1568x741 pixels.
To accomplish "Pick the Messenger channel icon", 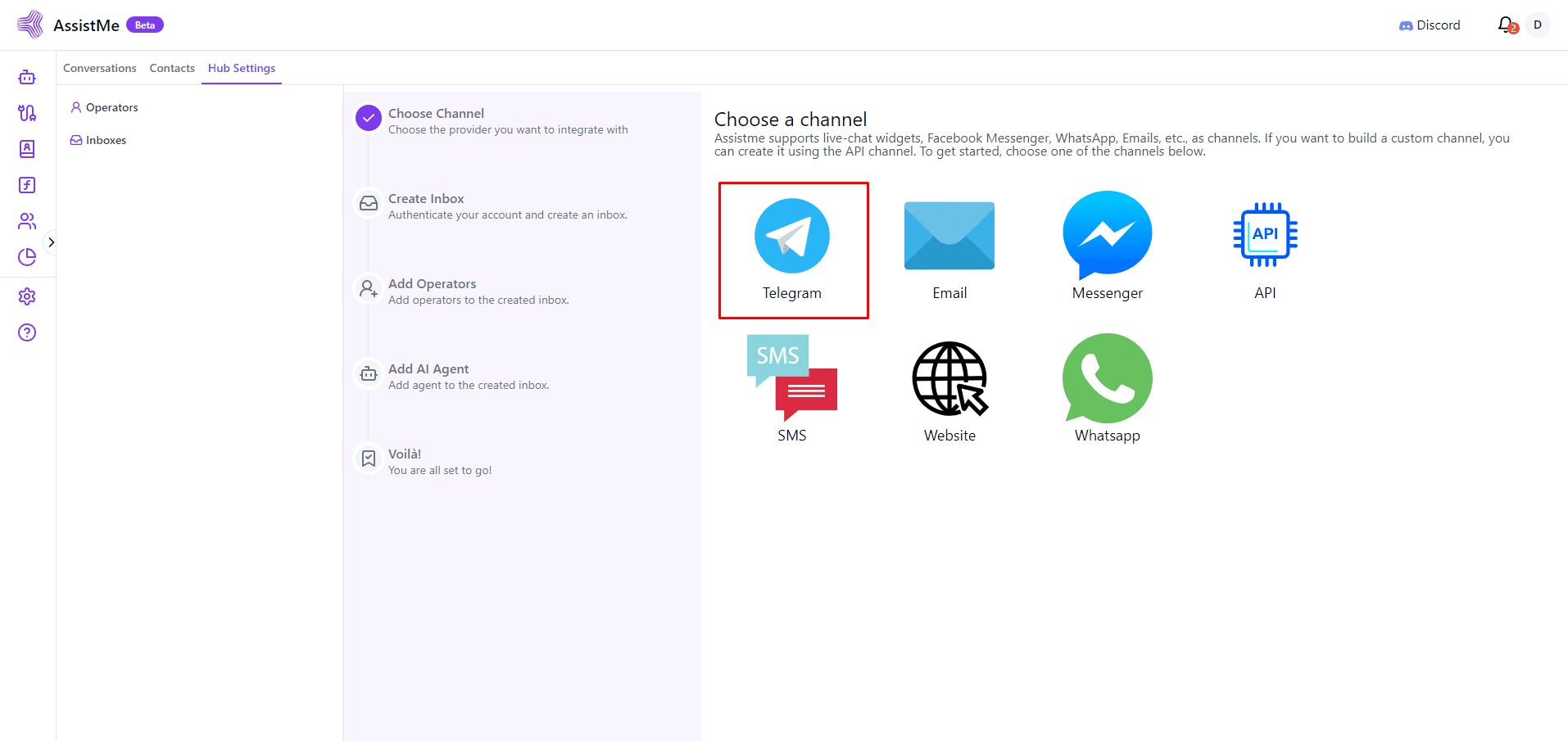I will 1108,236.
